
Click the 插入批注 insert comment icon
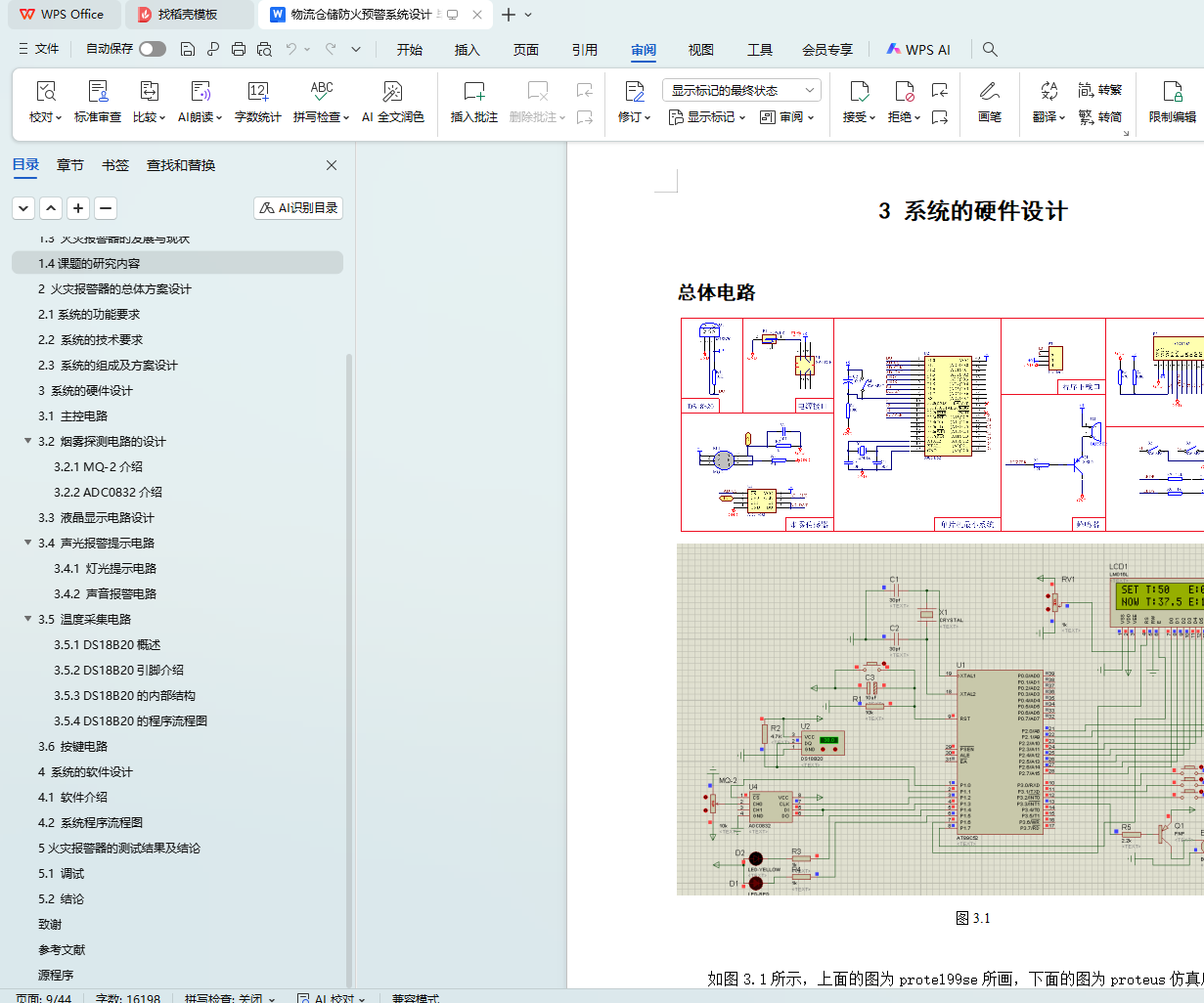click(x=473, y=93)
